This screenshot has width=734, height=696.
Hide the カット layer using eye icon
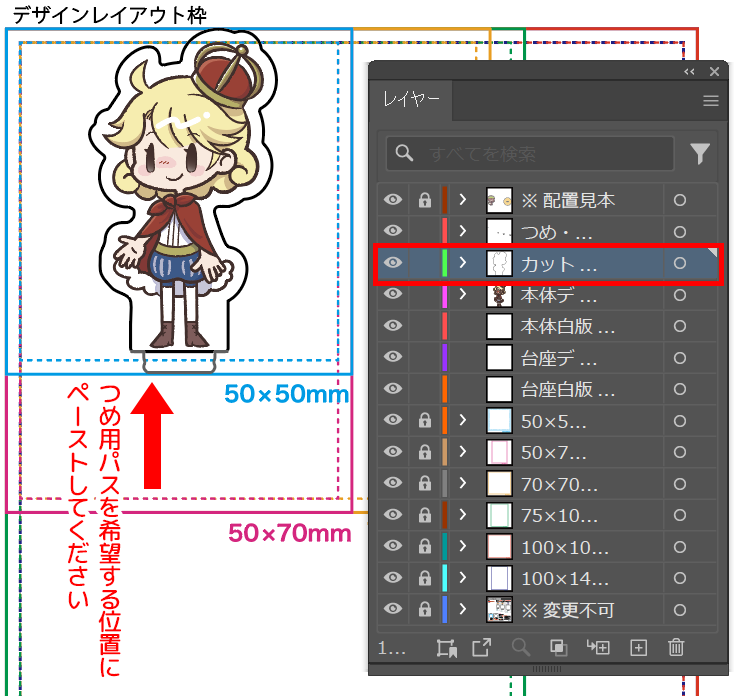(x=393, y=263)
